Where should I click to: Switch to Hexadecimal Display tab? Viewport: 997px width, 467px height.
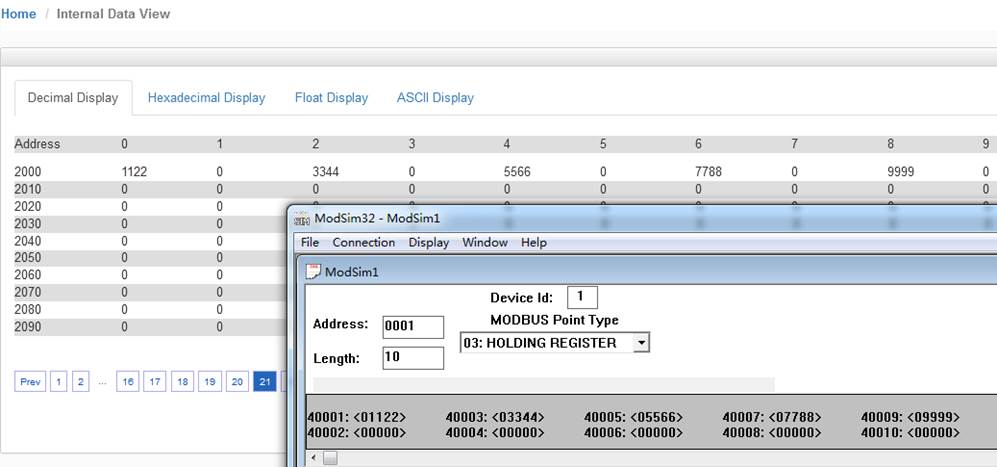206,98
